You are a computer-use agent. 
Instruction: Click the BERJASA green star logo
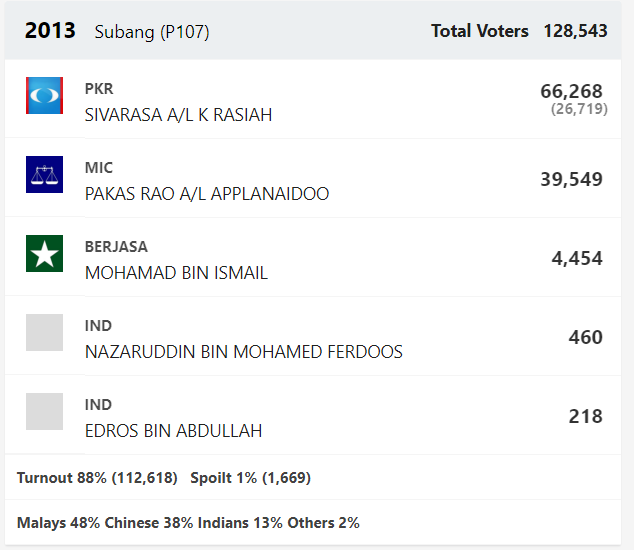pyautogui.click(x=44, y=254)
